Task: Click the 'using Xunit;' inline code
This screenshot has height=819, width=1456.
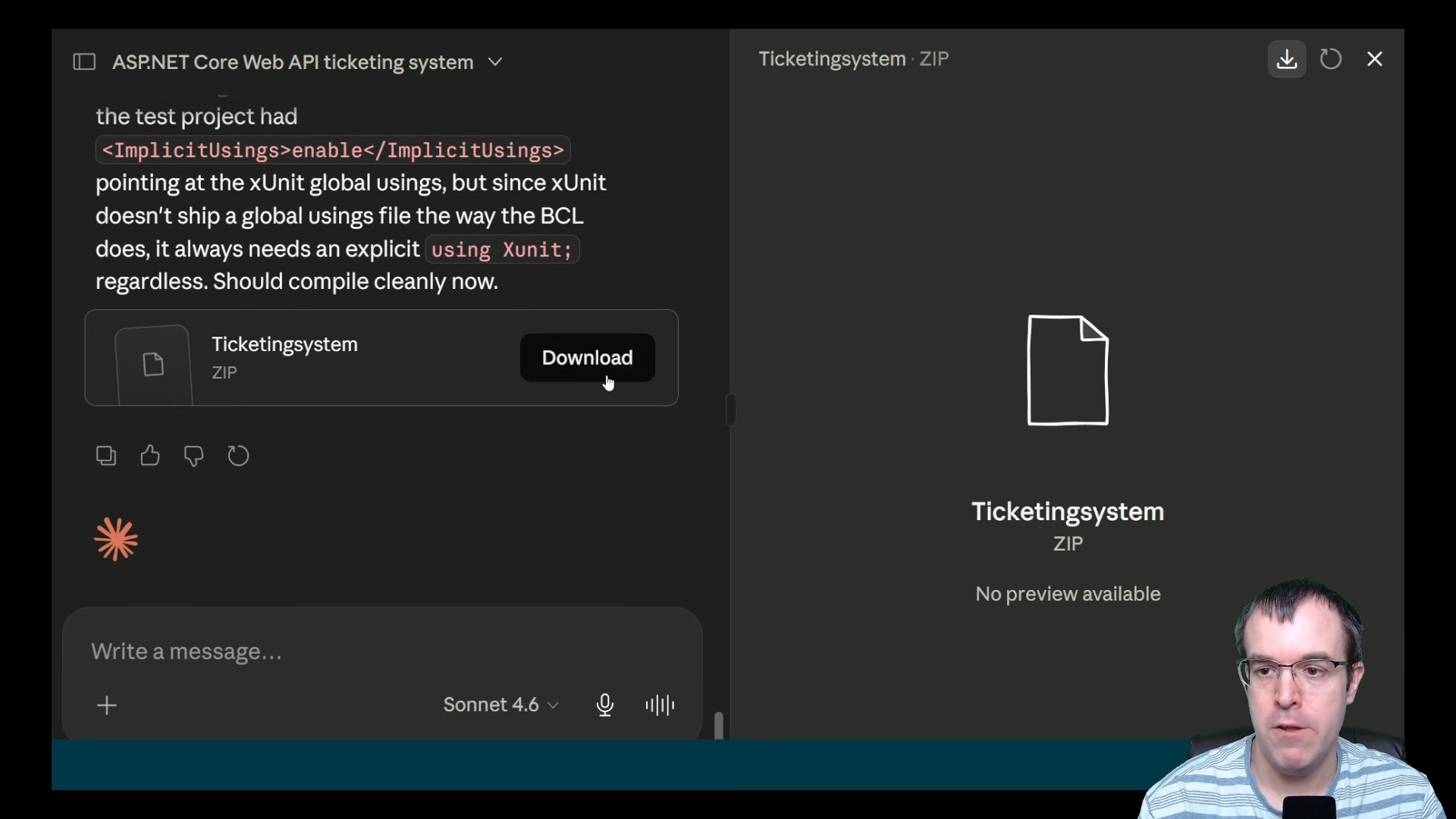Action: point(502,249)
